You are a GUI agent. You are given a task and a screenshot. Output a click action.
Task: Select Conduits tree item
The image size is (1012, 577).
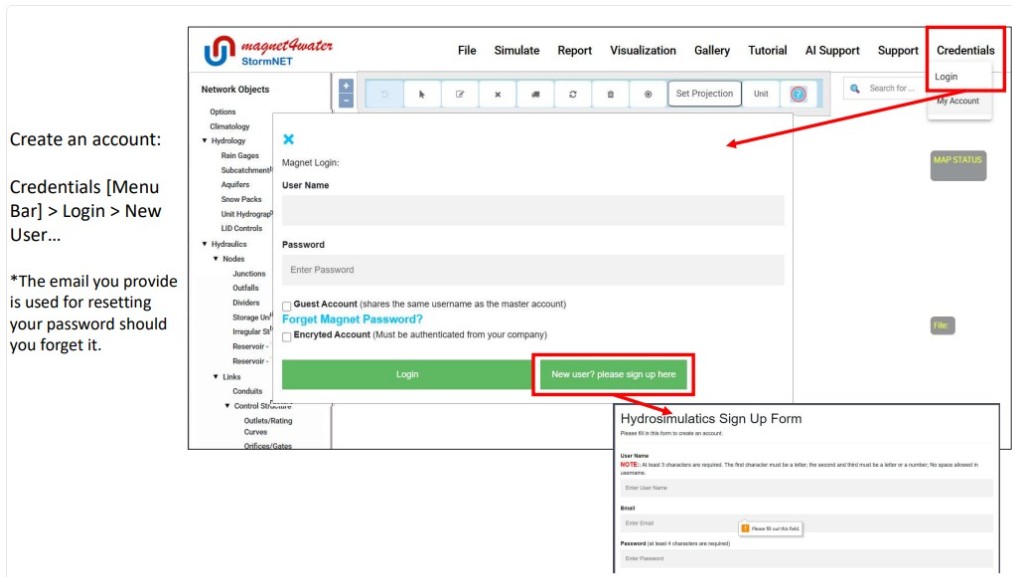pyautogui.click(x=247, y=391)
